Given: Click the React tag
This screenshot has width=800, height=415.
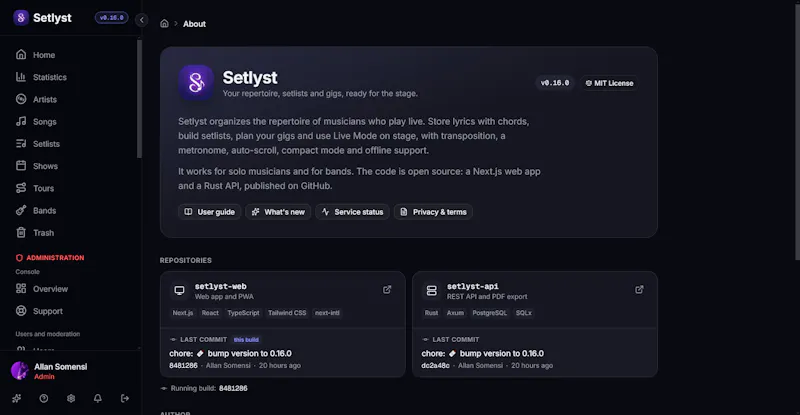Looking at the screenshot, I should 210,313.
